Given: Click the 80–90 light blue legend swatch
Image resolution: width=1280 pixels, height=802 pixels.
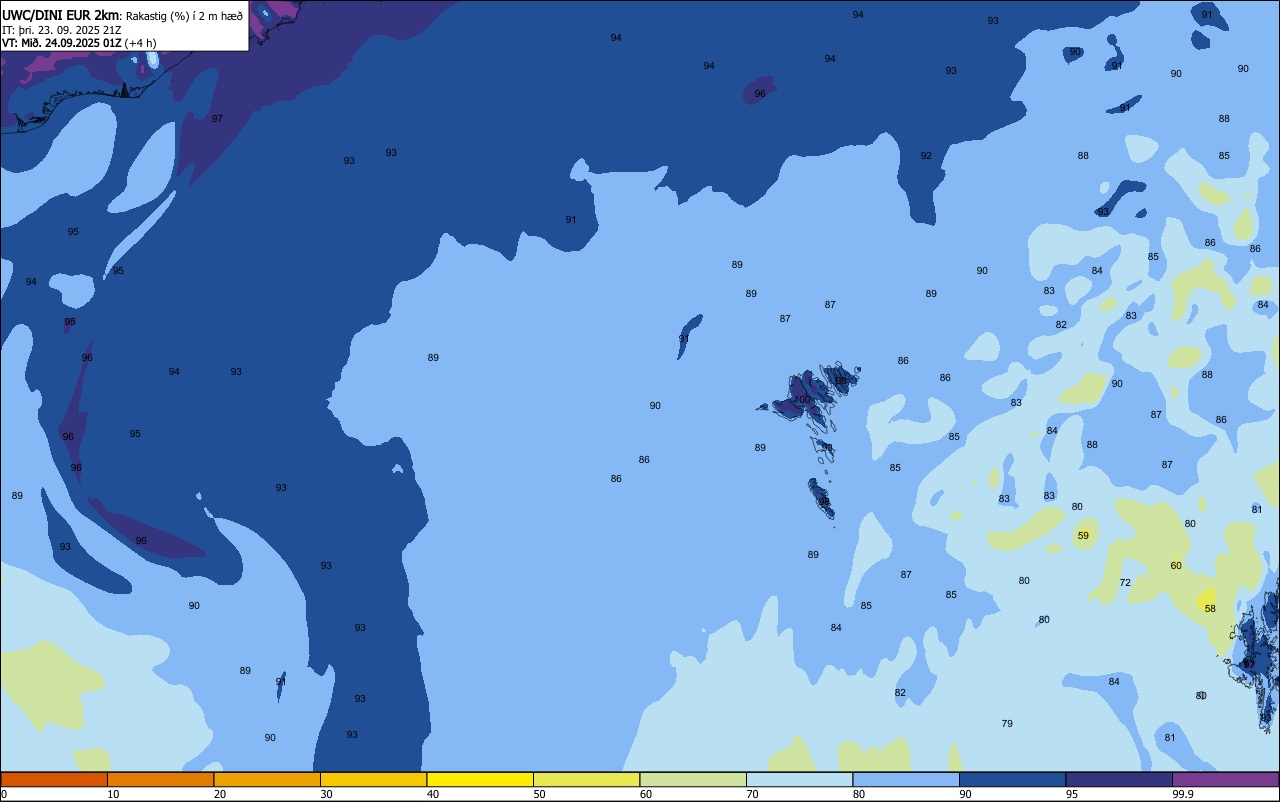Looking at the screenshot, I should [x=906, y=779].
